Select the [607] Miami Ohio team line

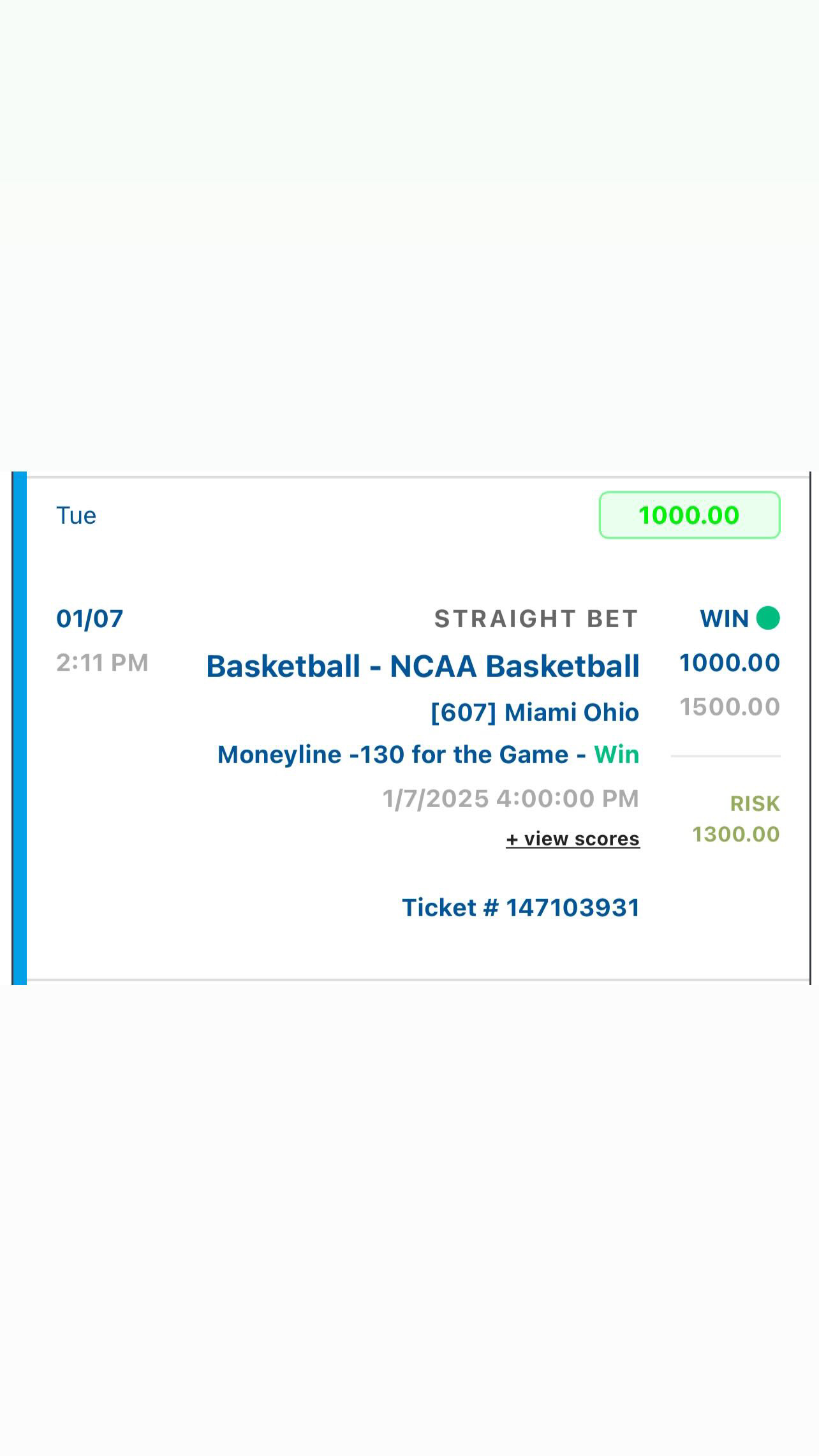(x=535, y=712)
